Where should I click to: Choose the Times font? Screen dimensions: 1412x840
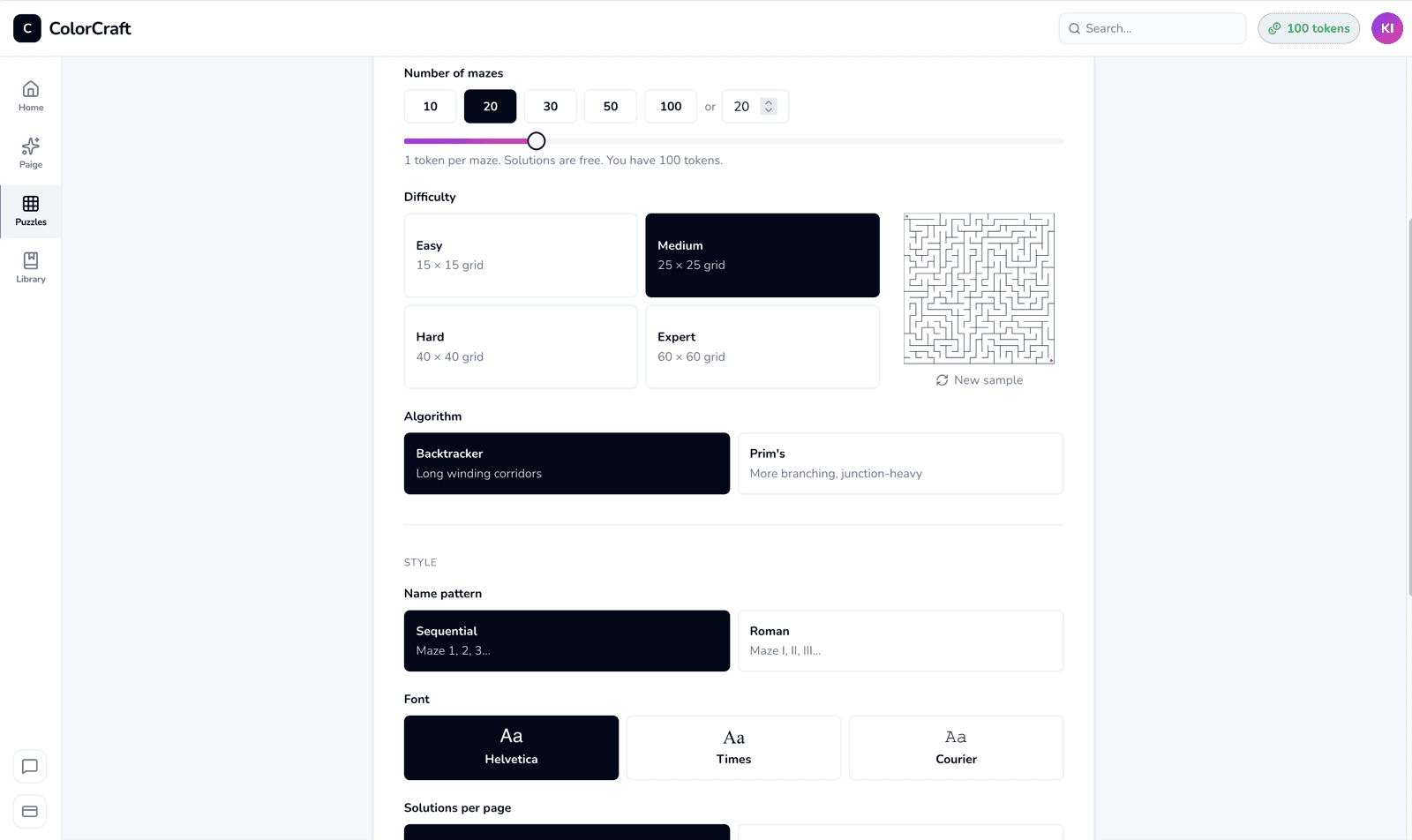click(733, 747)
